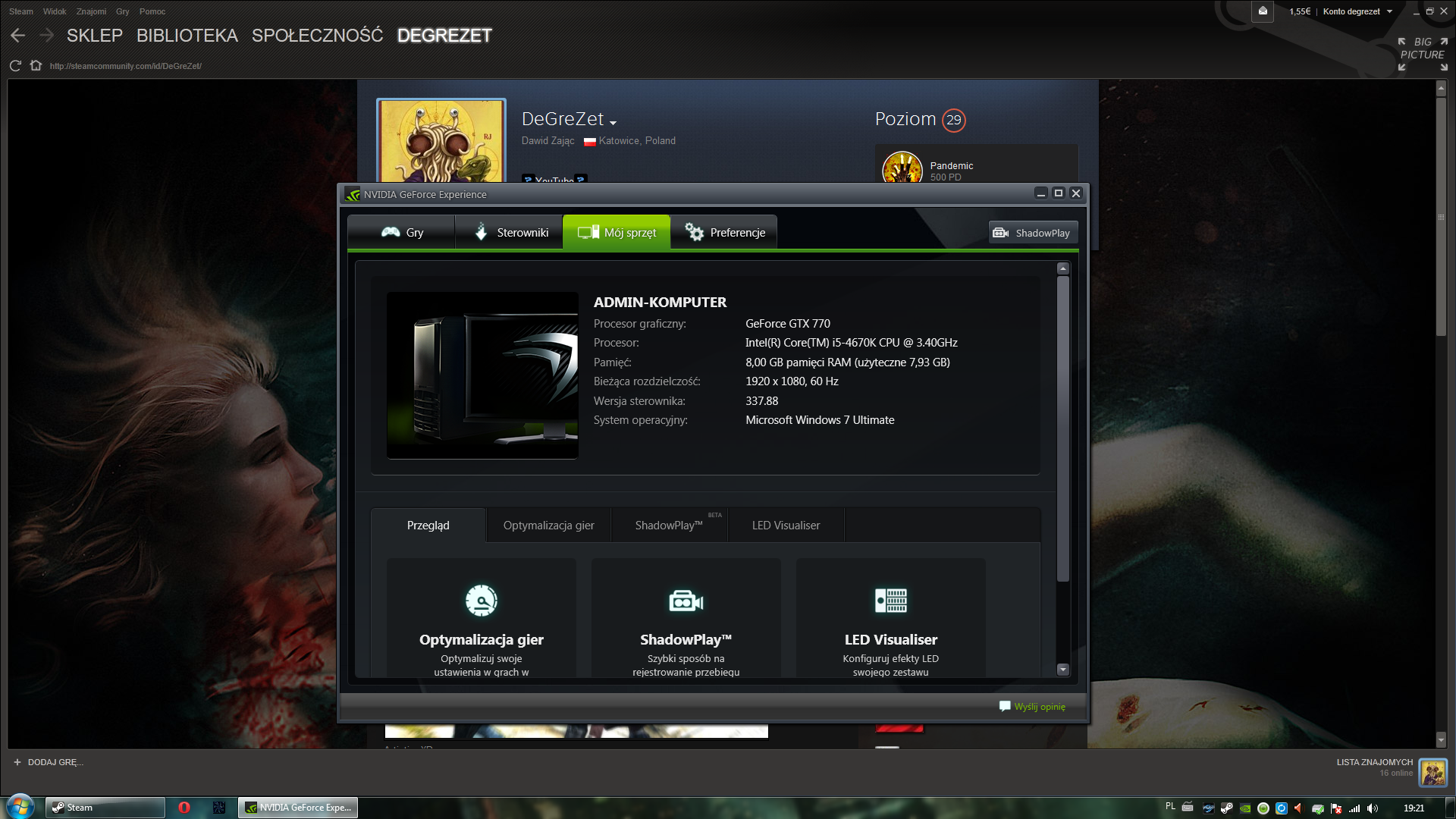Viewport: 1456px width, 819px height.
Task: Switch to NVIDIA GeForce Experience in the taskbar
Action: 298,808
